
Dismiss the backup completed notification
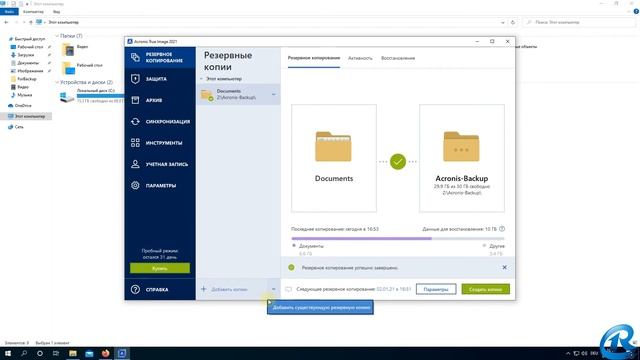504,267
